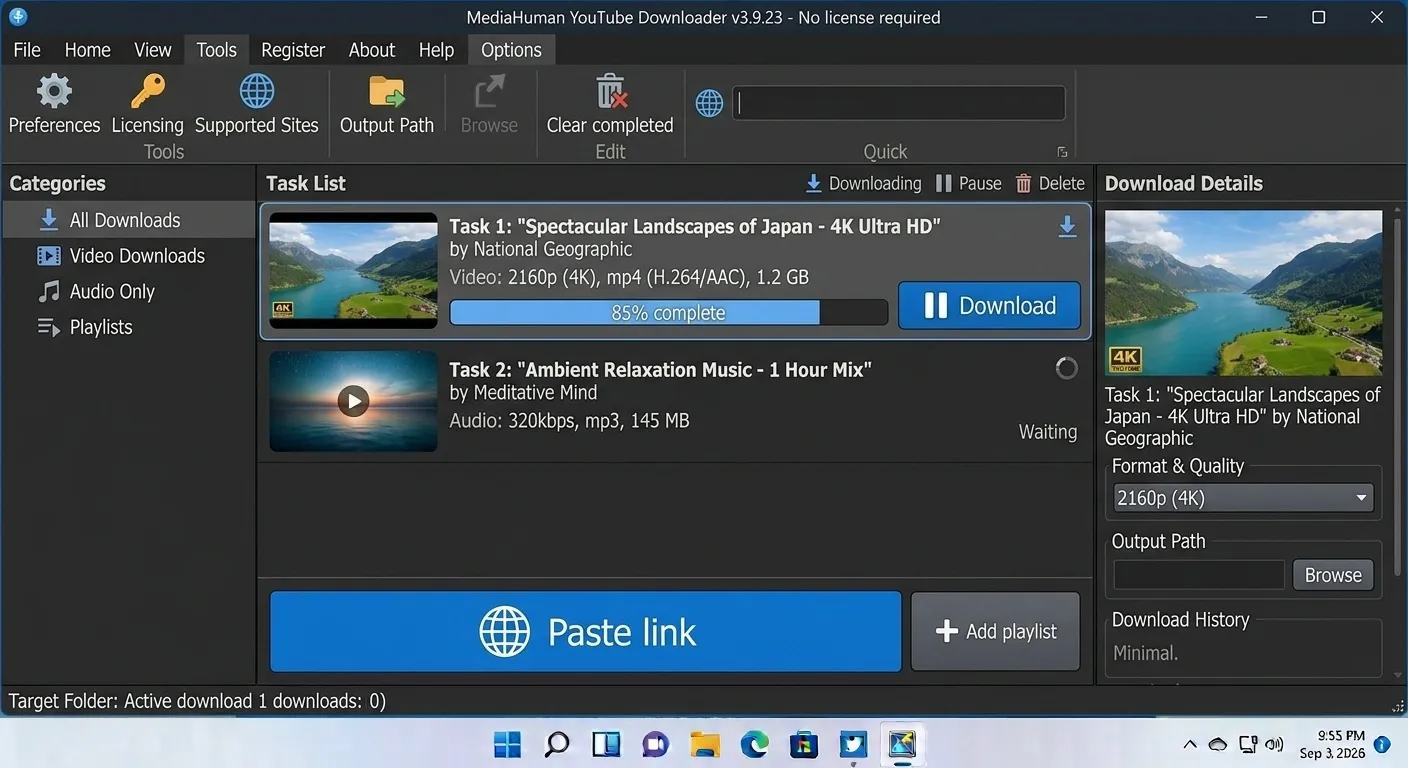Viewport: 1408px width, 768px height.
Task: Delete task via Task List header
Action: [x=1050, y=184]
